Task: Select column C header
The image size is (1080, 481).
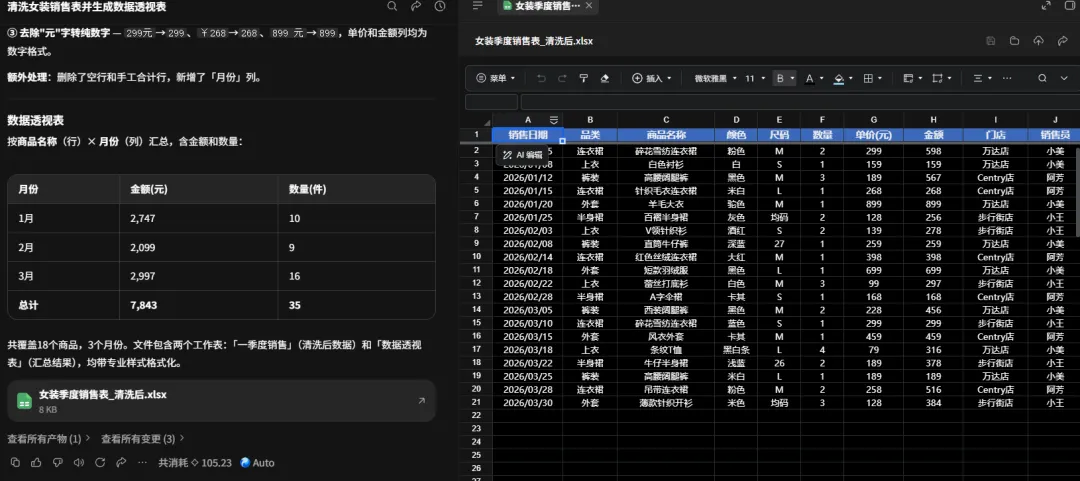Action: click(x=666, y=120)
